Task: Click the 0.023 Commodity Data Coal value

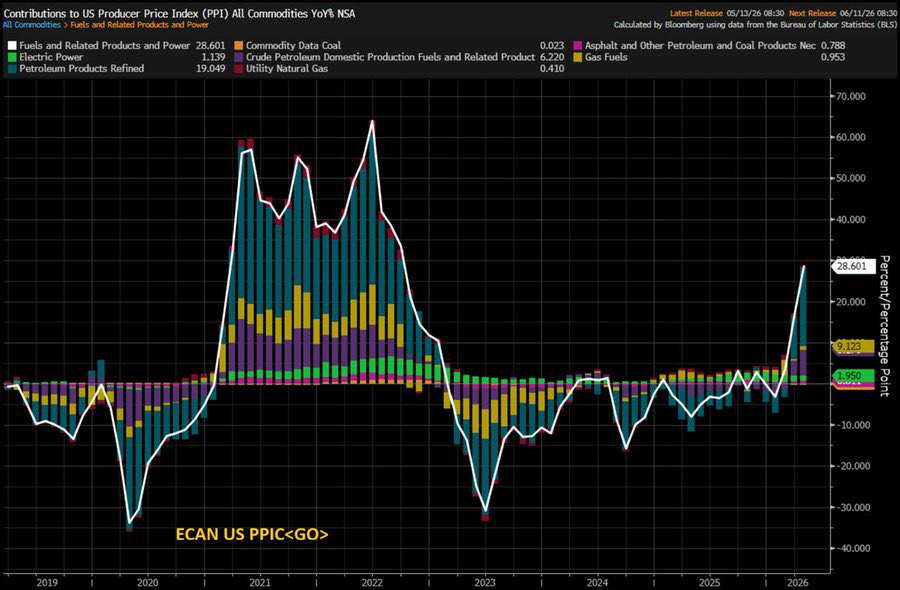Action: point(552,45)
